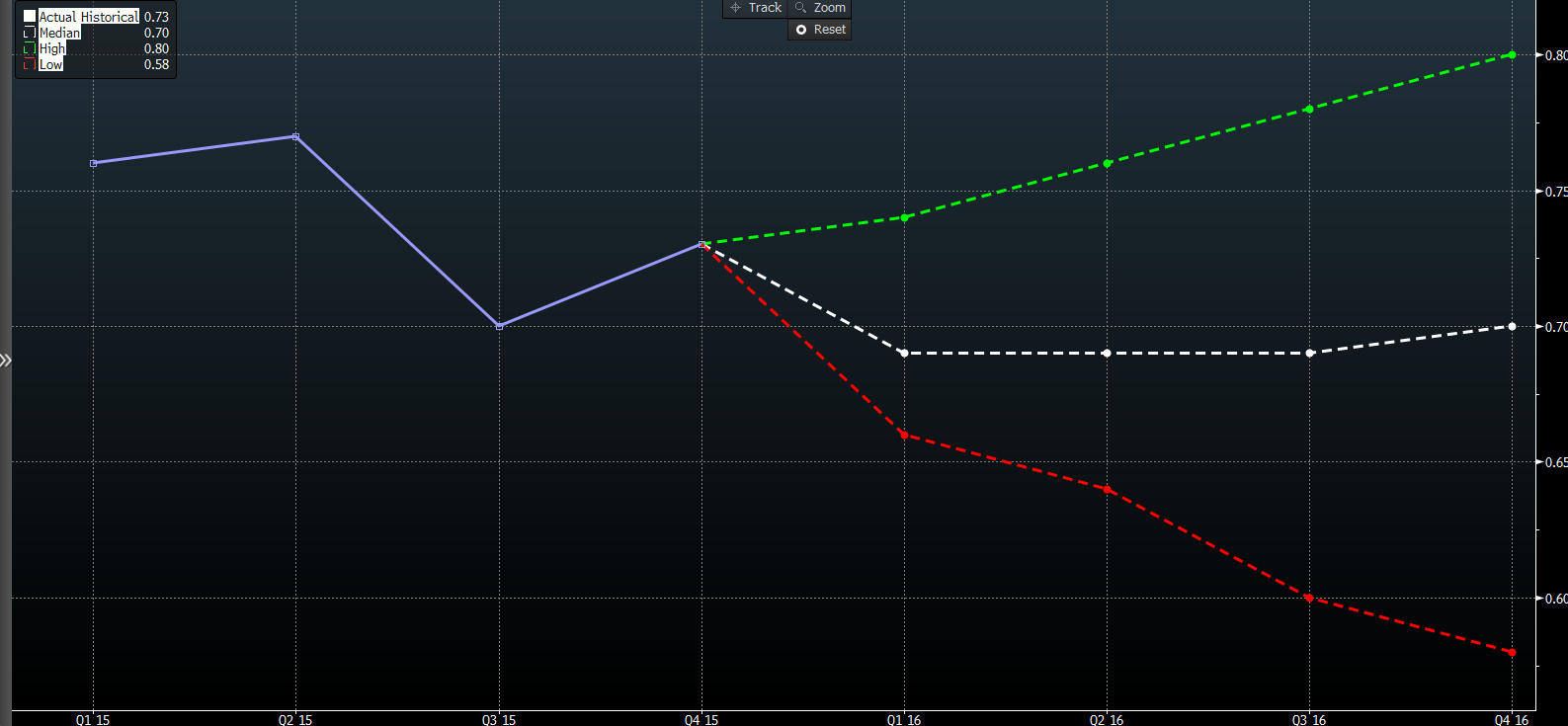Click the 0.65 label on the y-axis
This screenshot has height=726, width=1568.
[x=1555, y=462]
